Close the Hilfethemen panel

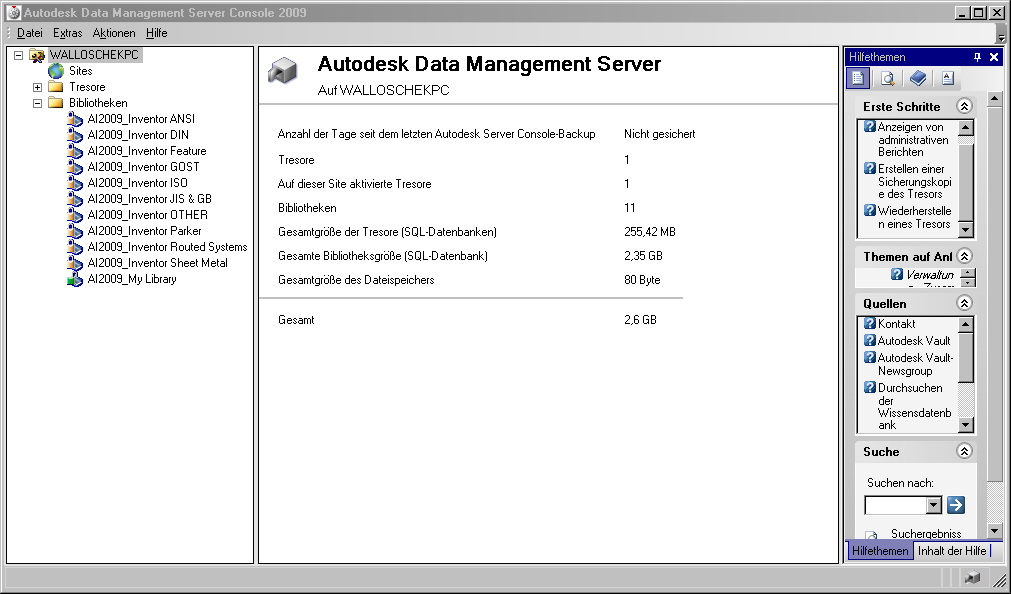pyautogui.click(x=994, y=57)
